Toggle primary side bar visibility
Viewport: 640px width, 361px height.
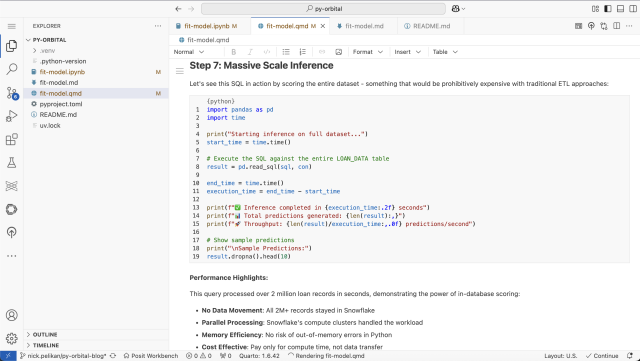click(608, 9)
